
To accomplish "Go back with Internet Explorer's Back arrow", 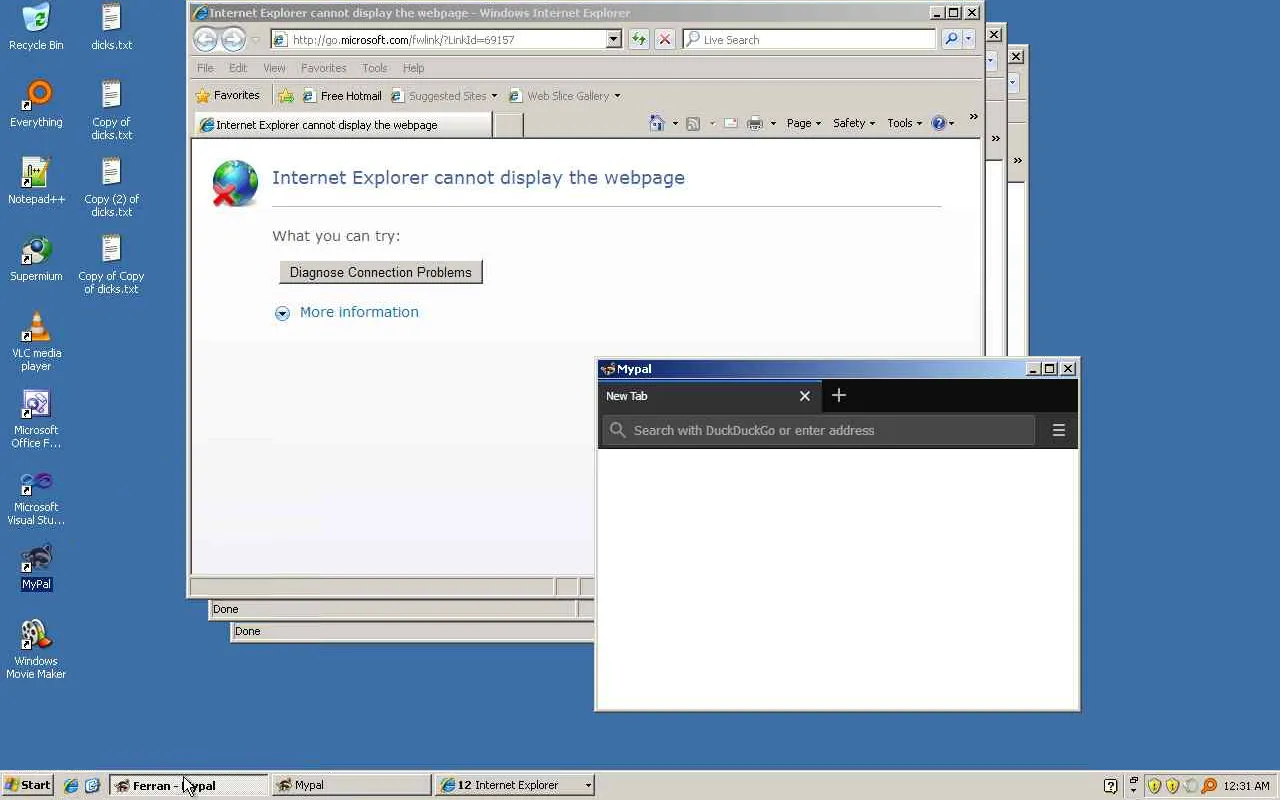I will coord(205,39).
